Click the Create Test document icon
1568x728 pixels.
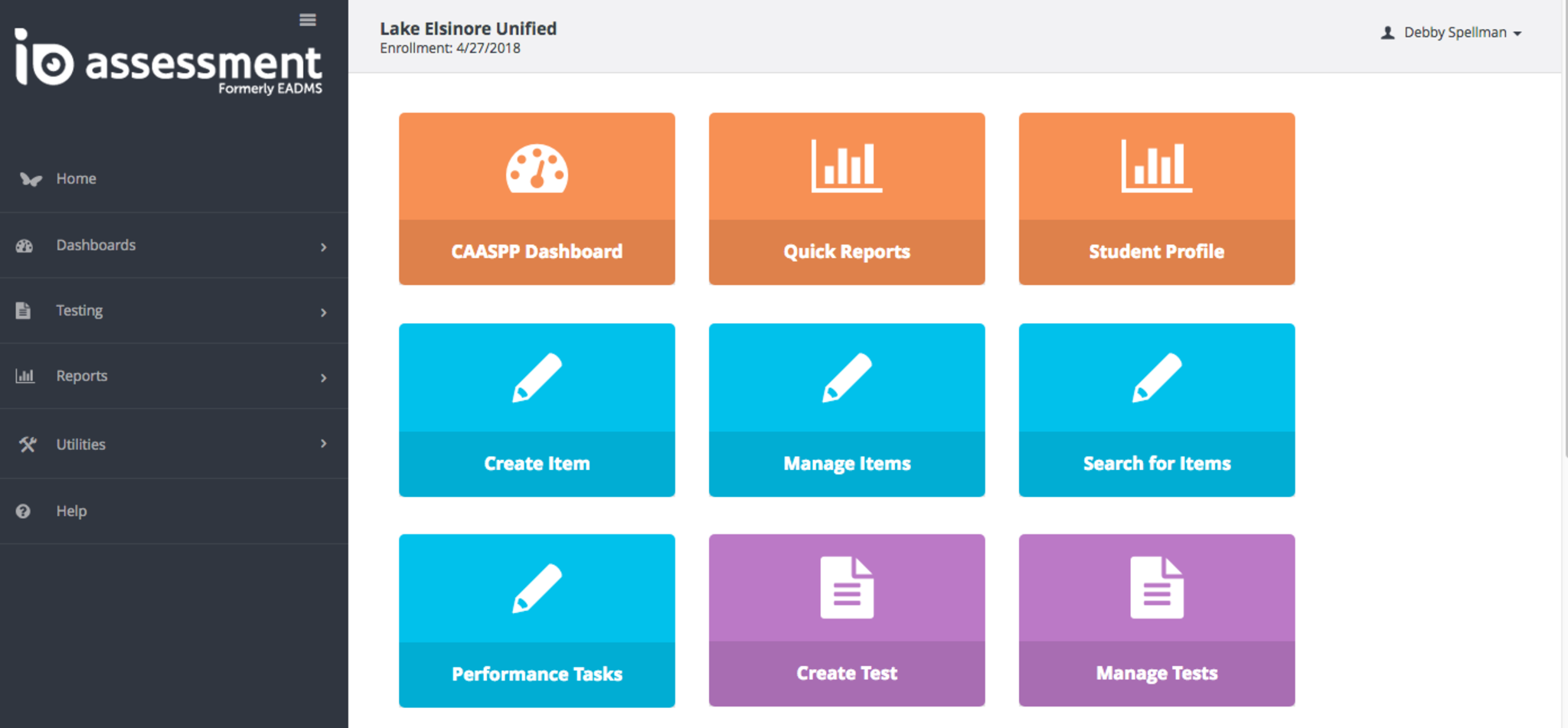[x=846, y=587]
